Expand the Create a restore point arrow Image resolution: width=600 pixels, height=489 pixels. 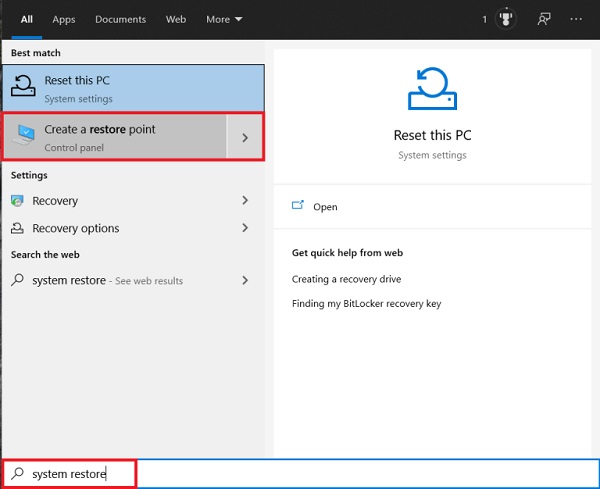click(x=245, y=137)
